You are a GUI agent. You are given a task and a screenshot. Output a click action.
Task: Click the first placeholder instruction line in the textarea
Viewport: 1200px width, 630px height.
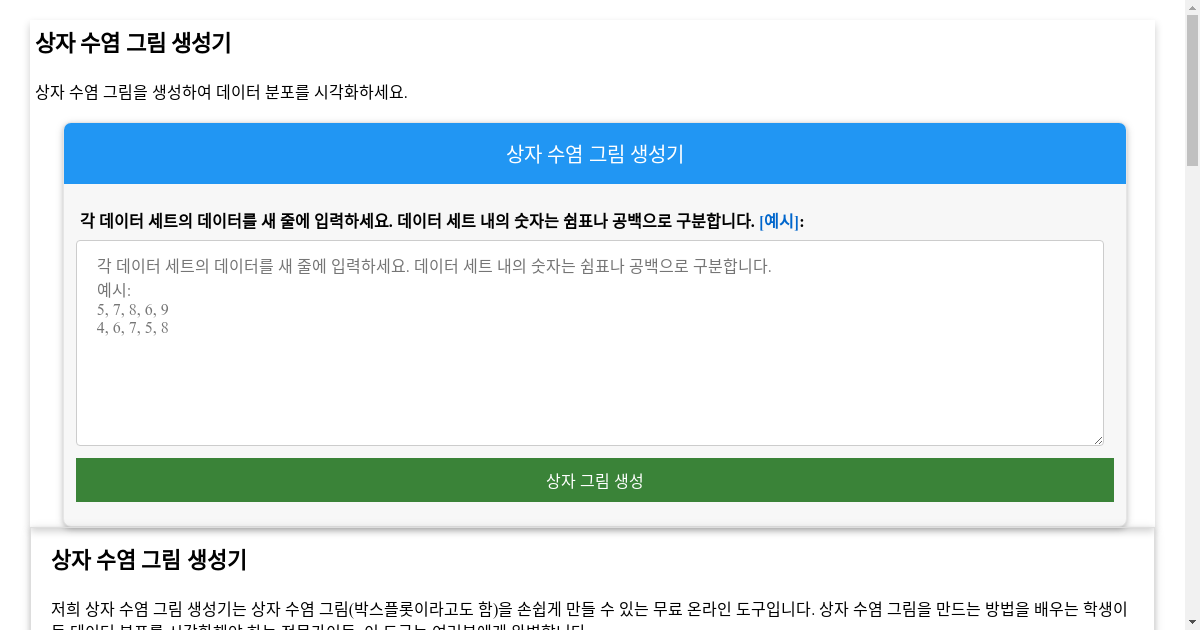coord(434,267)
